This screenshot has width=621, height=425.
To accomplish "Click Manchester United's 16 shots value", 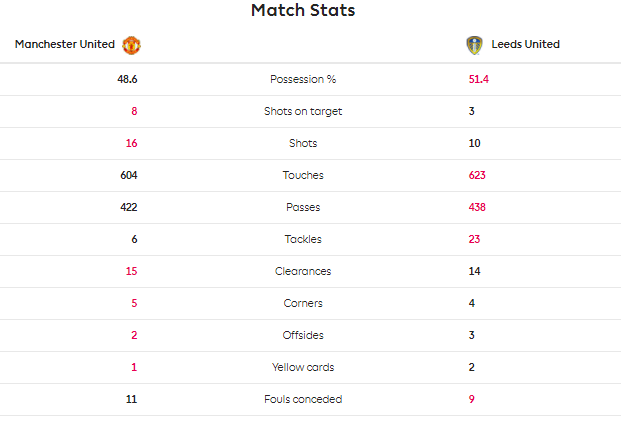I will [131, 143].
